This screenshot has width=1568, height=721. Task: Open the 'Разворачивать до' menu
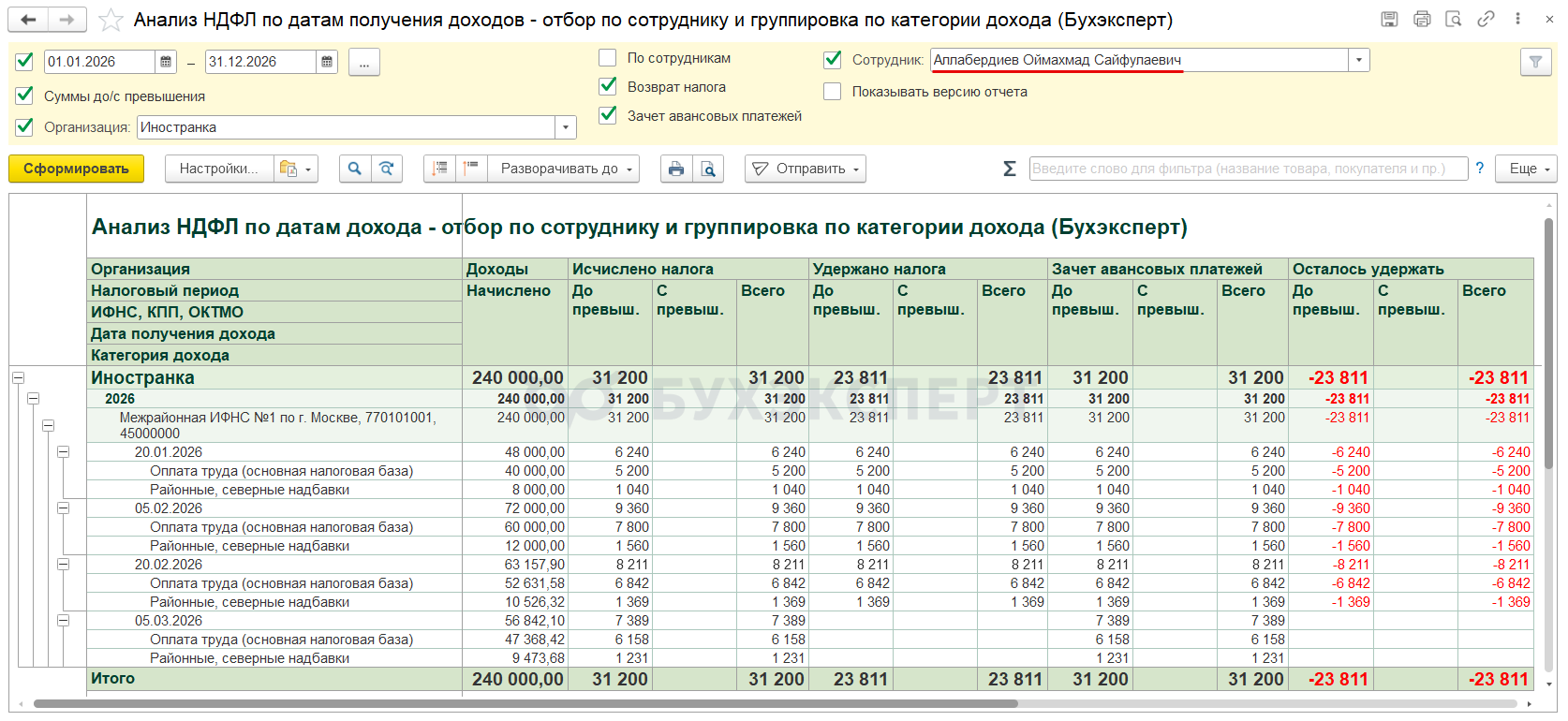565,169
